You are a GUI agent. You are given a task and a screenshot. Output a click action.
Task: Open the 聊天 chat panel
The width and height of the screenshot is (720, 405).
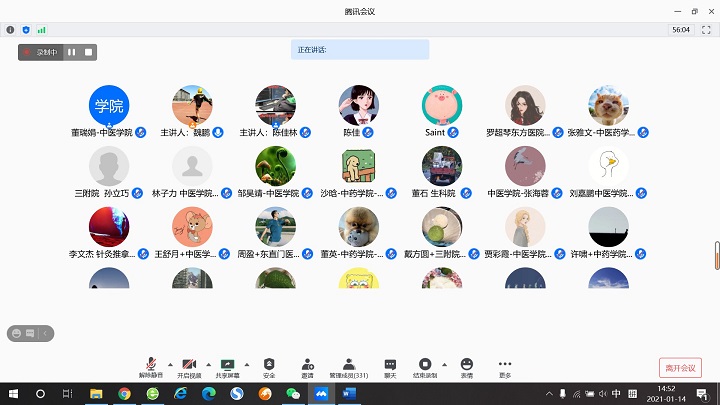390,366
